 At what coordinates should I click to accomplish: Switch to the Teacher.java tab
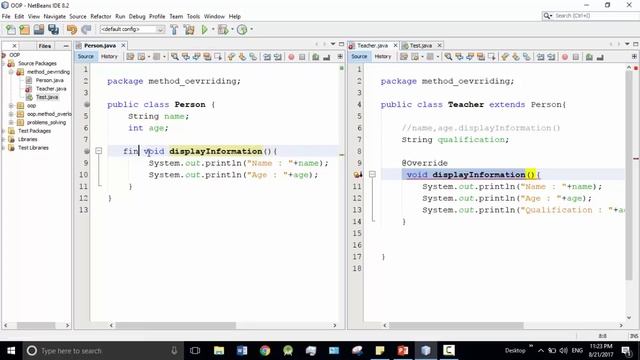click(372, 45)
